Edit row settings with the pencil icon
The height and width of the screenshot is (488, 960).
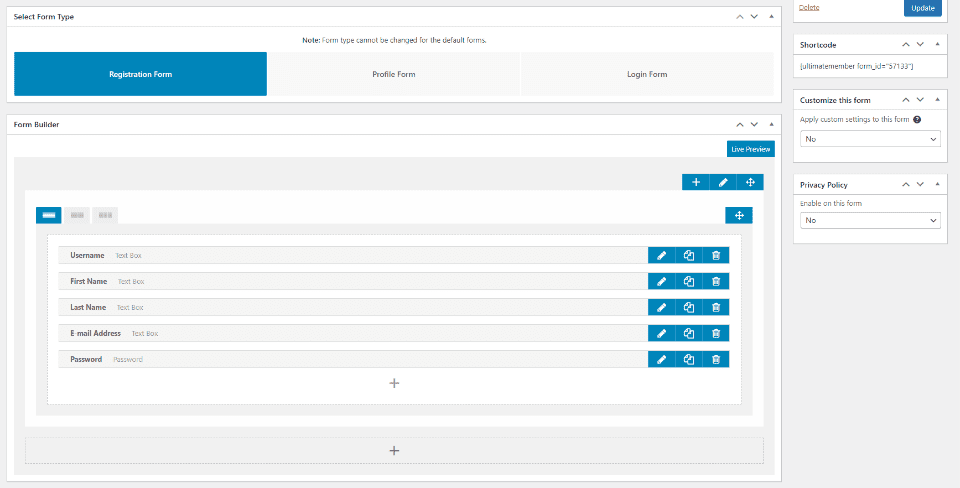(x=723, y=182)
